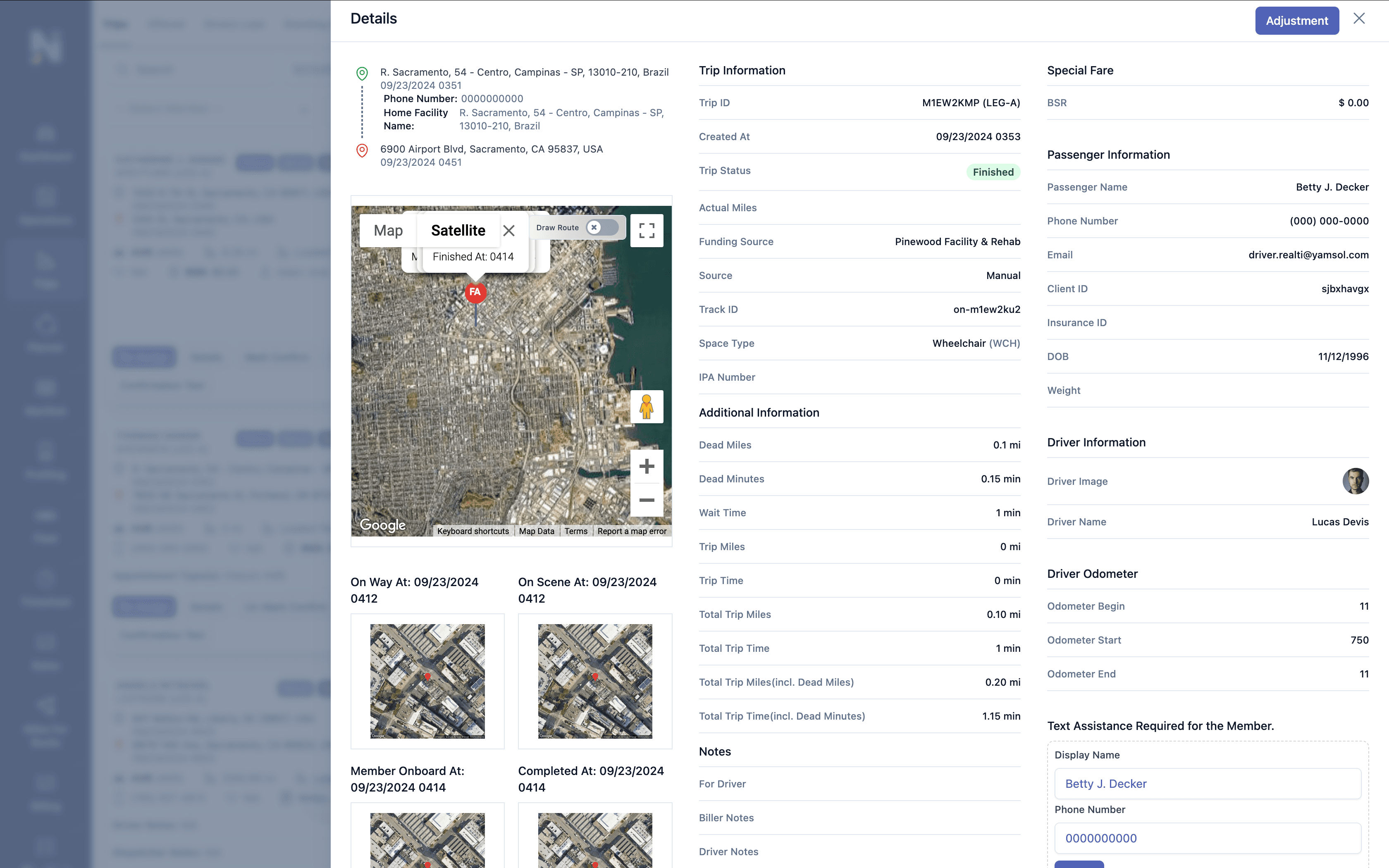
Task: Switch to Satellite view tab
Action: point(458,231)
